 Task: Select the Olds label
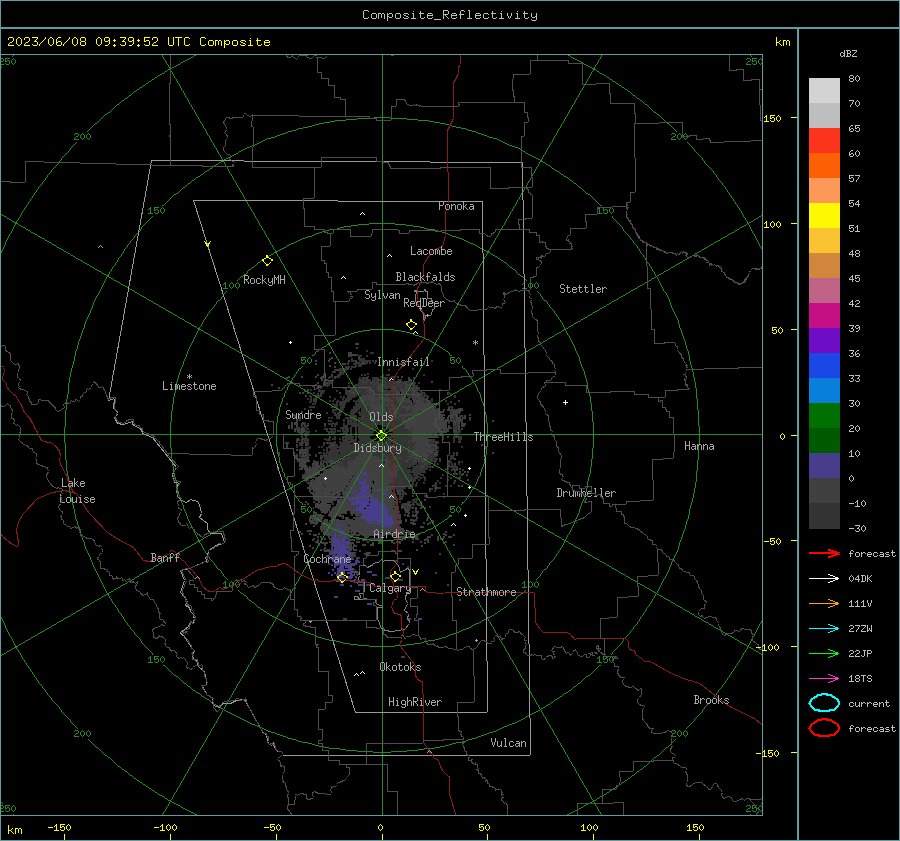pos(381,417)
